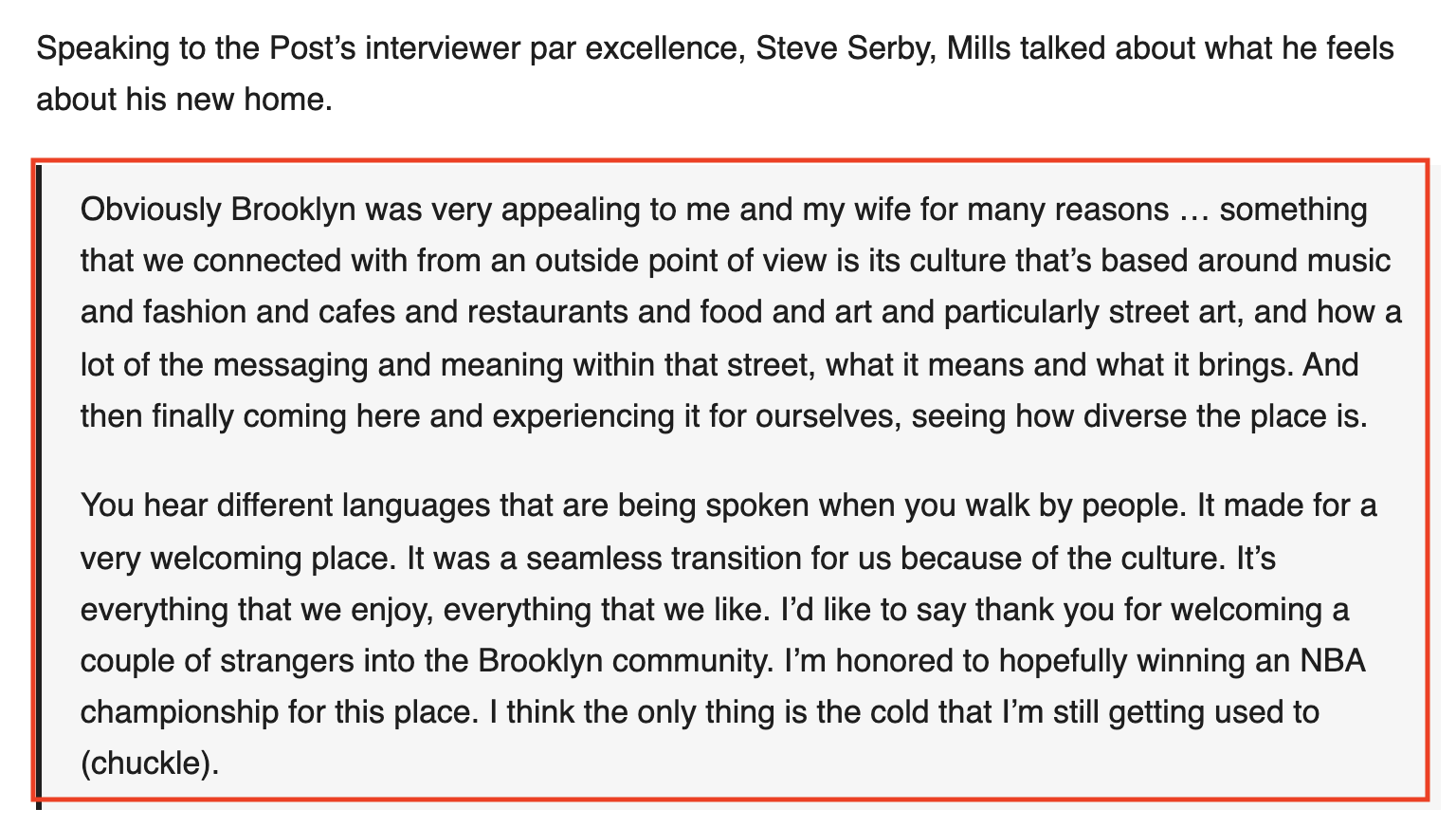Viewport: 1456px width, 827px height.
Task: Click the ellipsis after "many reasons"
Action: pyautogui.click(x=1194, y=212)
